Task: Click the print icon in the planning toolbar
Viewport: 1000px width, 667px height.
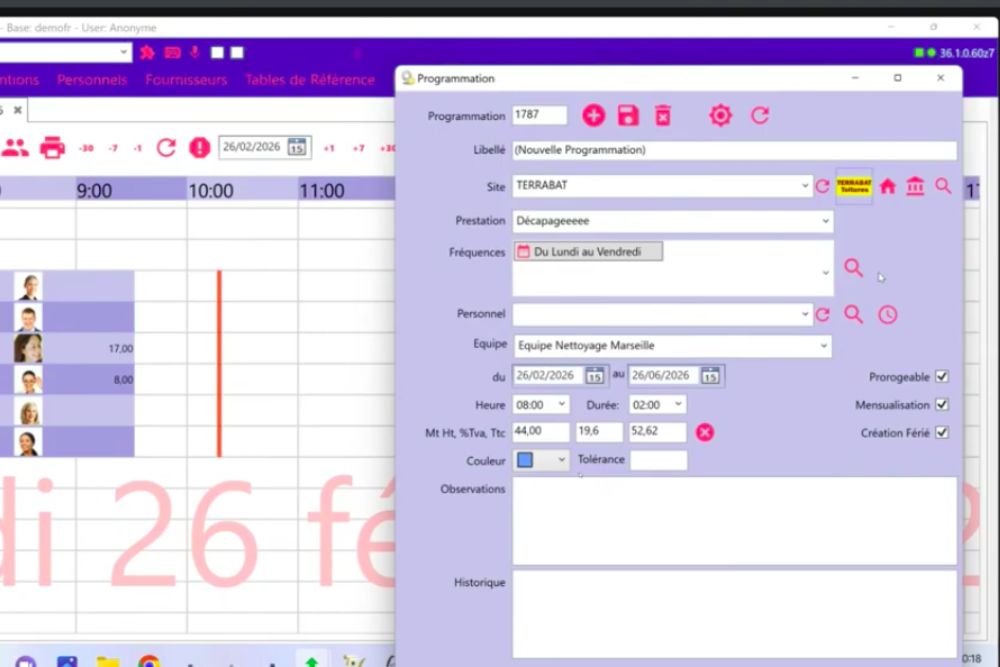Action: coord(52,148)
